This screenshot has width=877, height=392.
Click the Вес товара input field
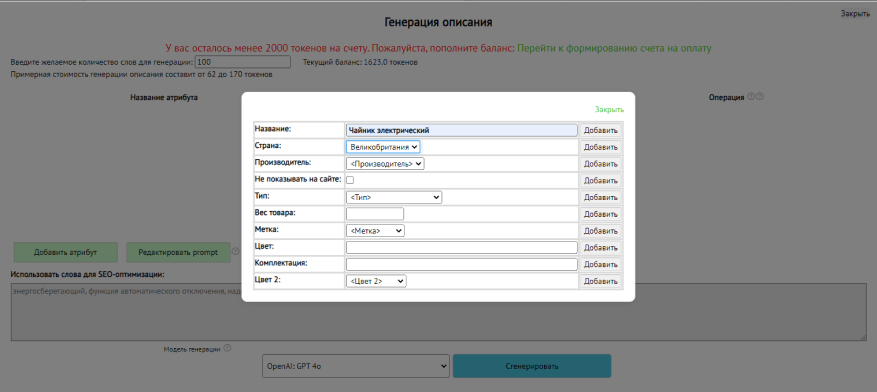375,214
